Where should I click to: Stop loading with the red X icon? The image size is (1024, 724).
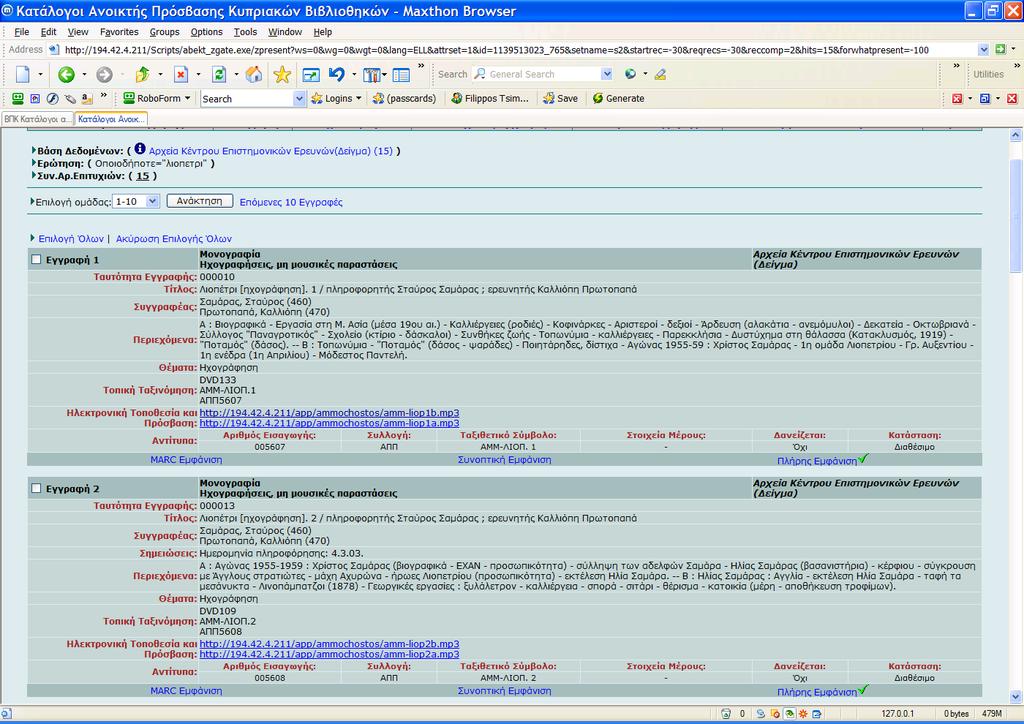181,74
